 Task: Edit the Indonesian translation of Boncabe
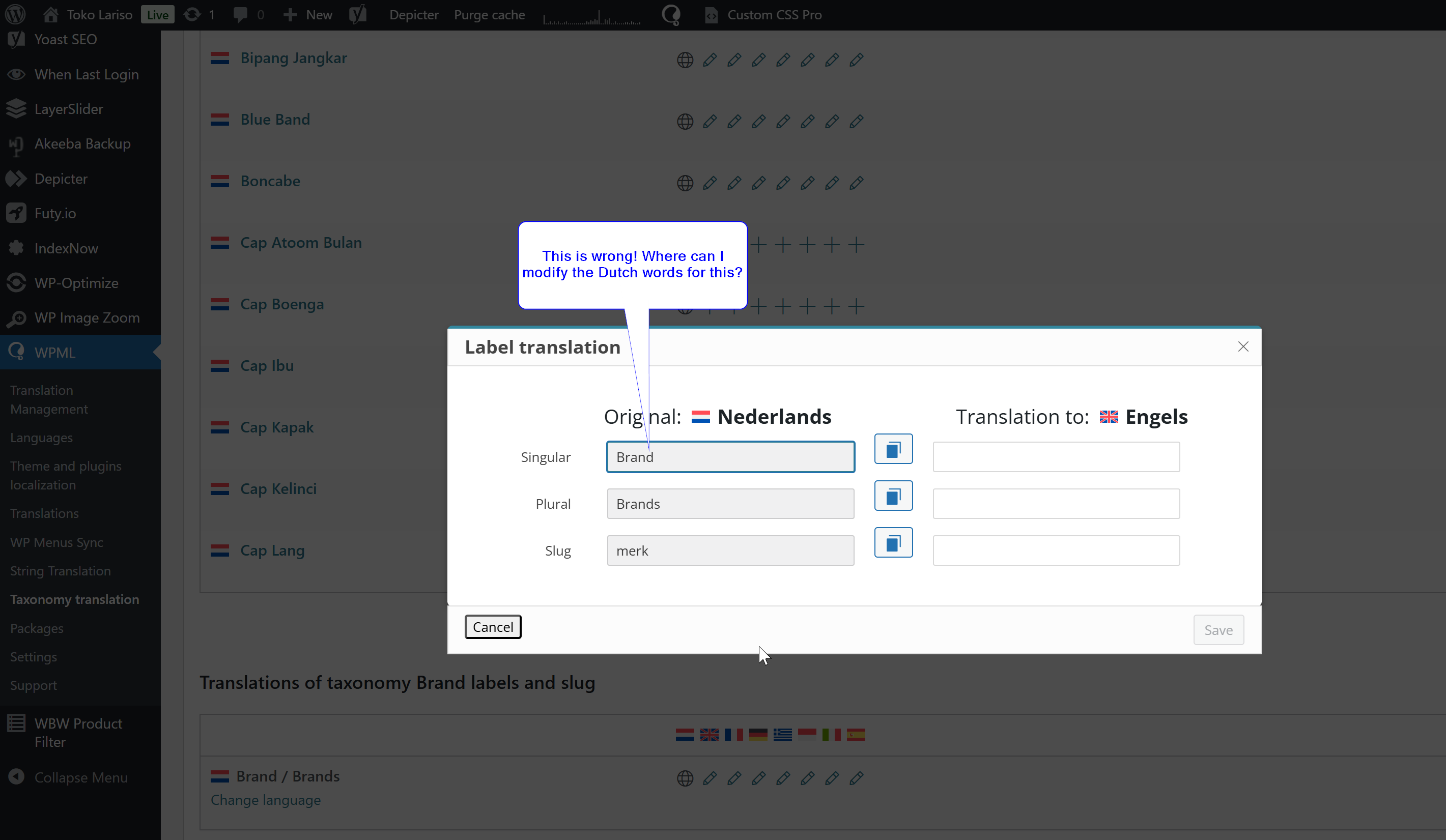807,183
